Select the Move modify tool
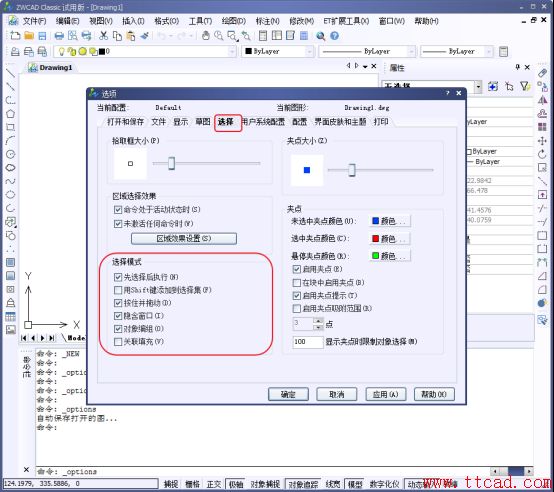Screen dimensions: 554x492 coord(542,141)
